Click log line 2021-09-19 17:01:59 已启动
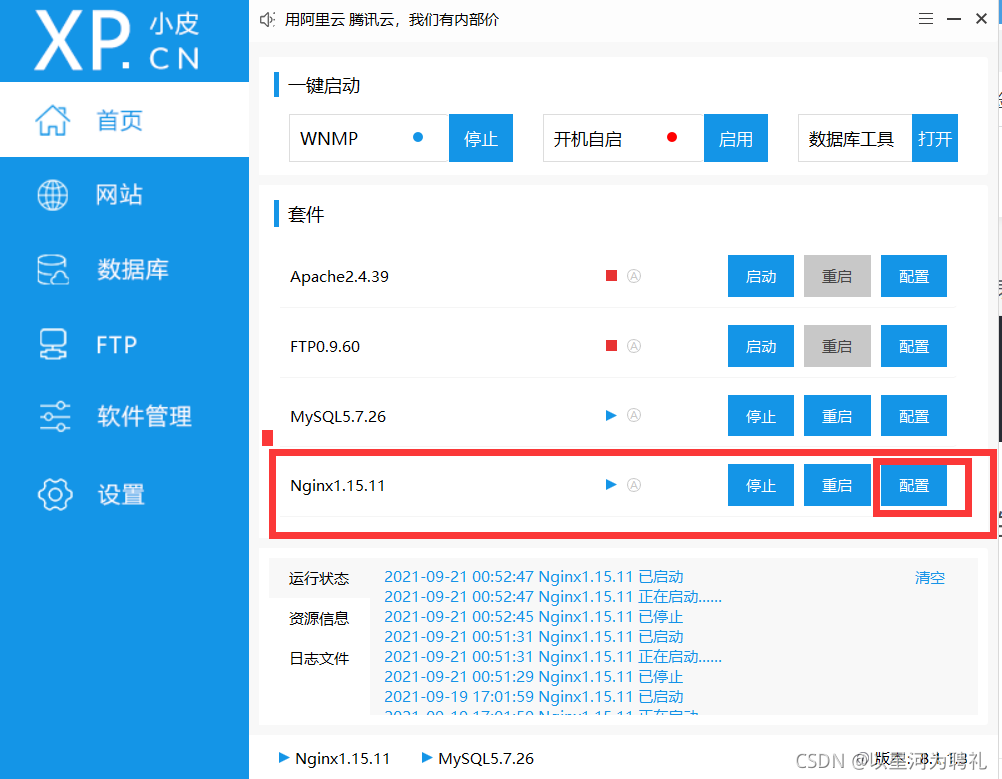This screenshot has height=779, width=1002. 534,696
